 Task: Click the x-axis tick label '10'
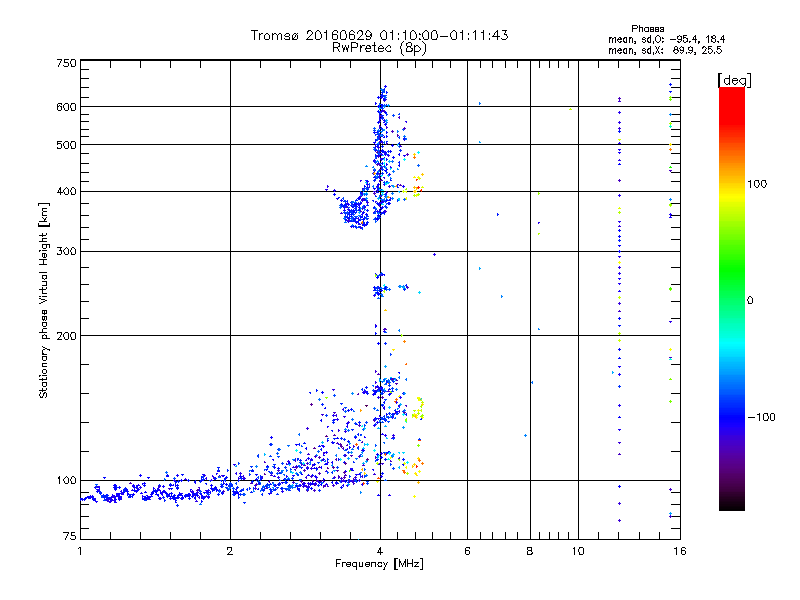(578, 551)
